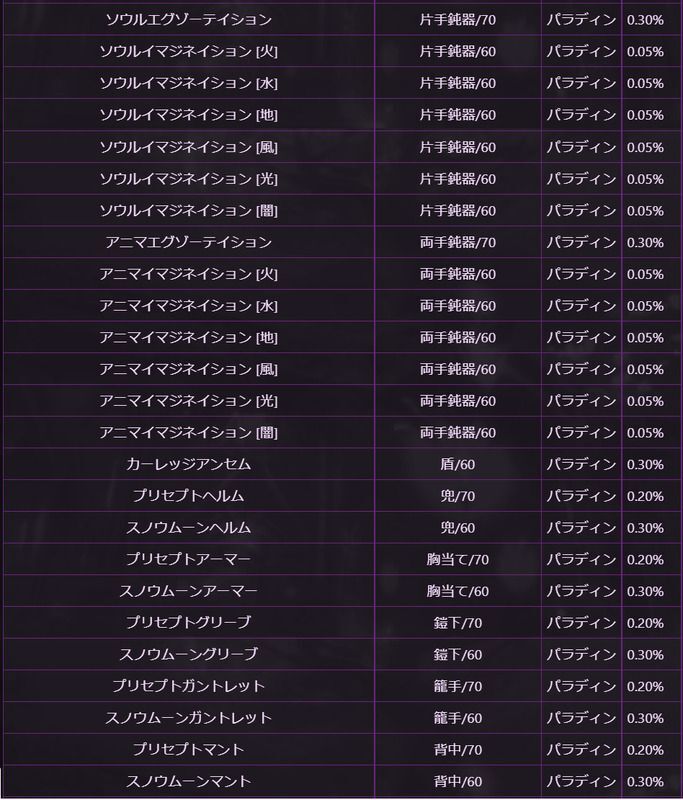
Task: Click ソウルイマジネイション [闇] cell
Action: point(188,211)
